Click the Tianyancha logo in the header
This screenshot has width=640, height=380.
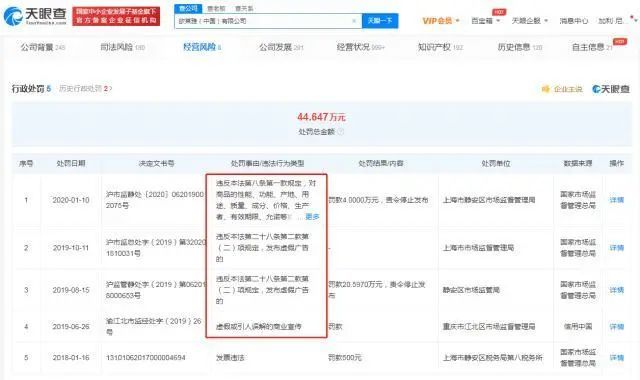[x=35, y=16]
